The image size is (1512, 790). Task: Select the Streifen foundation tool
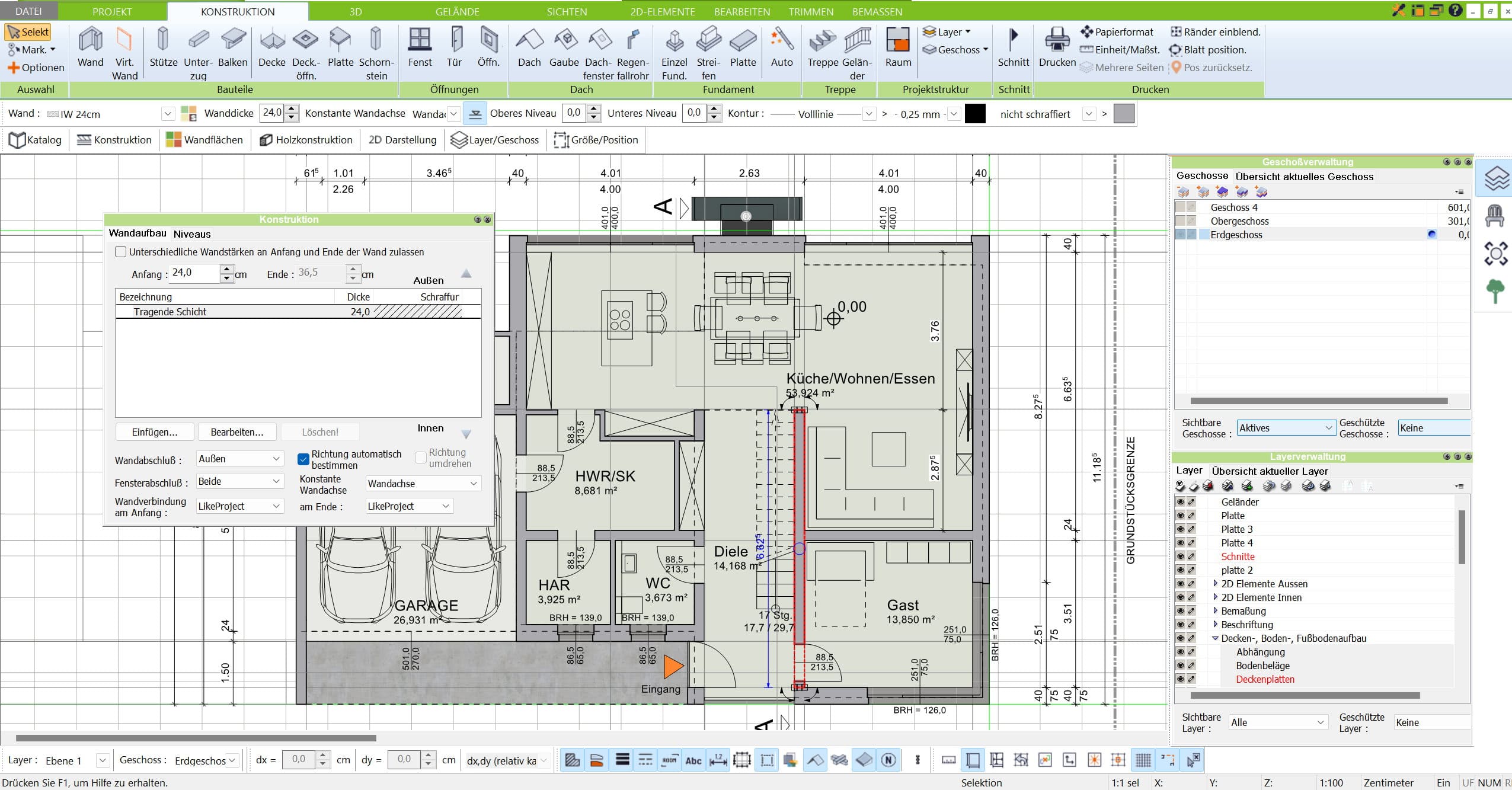point(708,53)
